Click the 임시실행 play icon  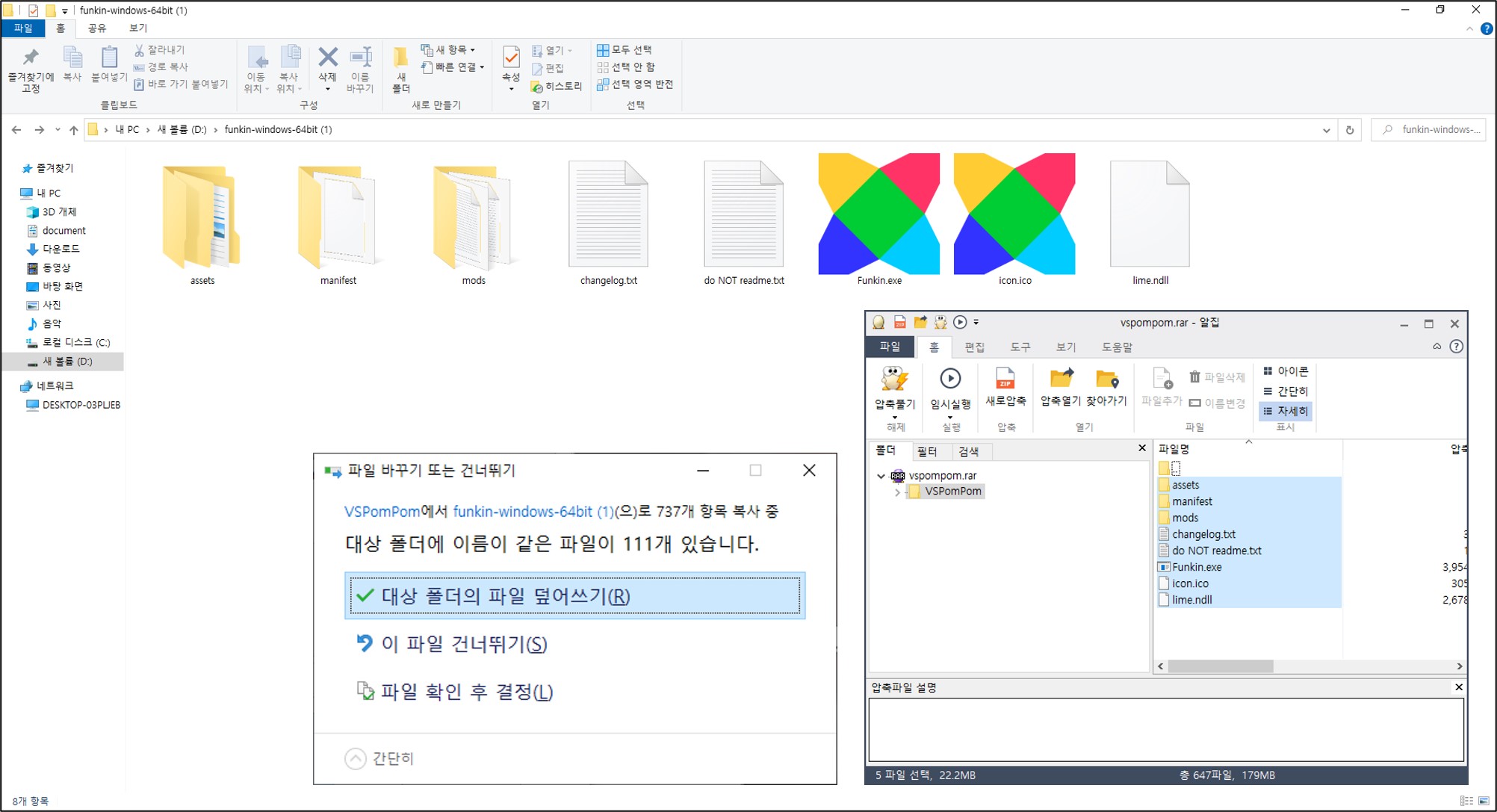[x=949, y=379]
